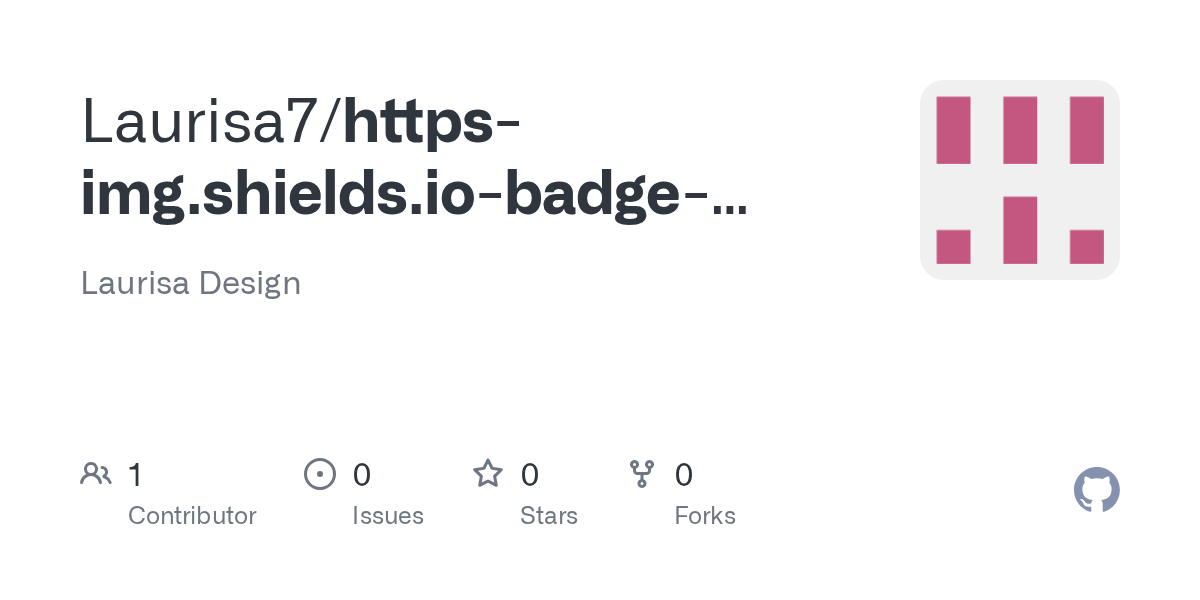Click the Forks label

705,516
